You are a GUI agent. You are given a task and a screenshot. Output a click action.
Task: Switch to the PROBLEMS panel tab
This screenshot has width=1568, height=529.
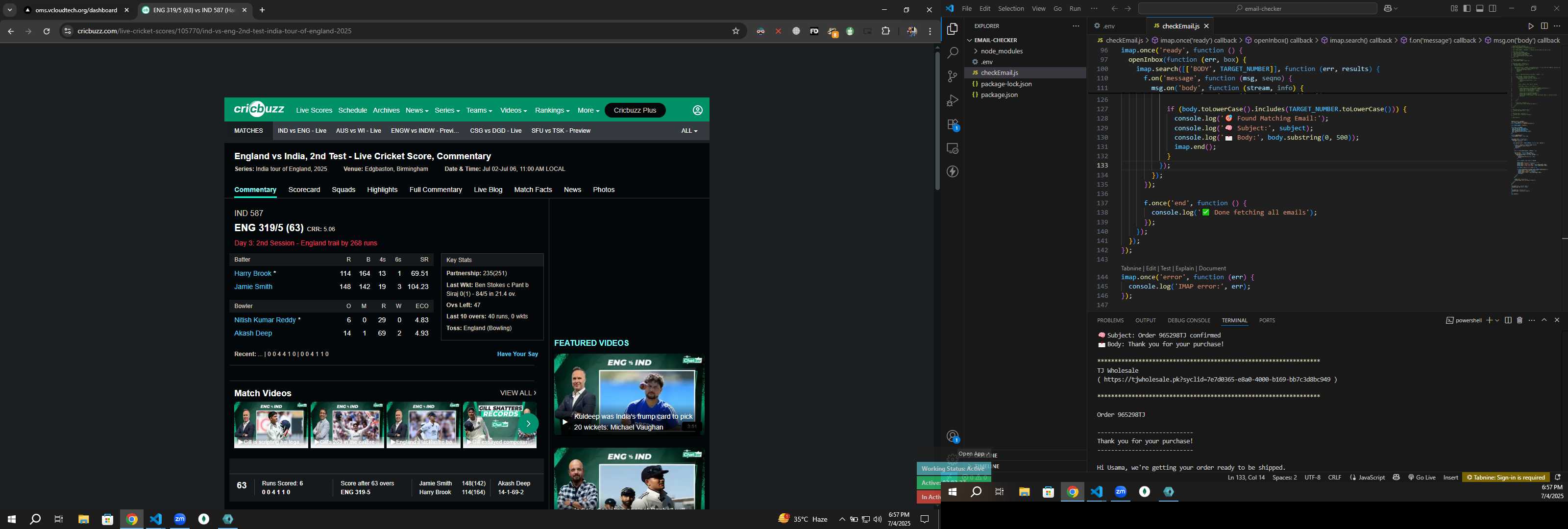(x=1110, y=320)
